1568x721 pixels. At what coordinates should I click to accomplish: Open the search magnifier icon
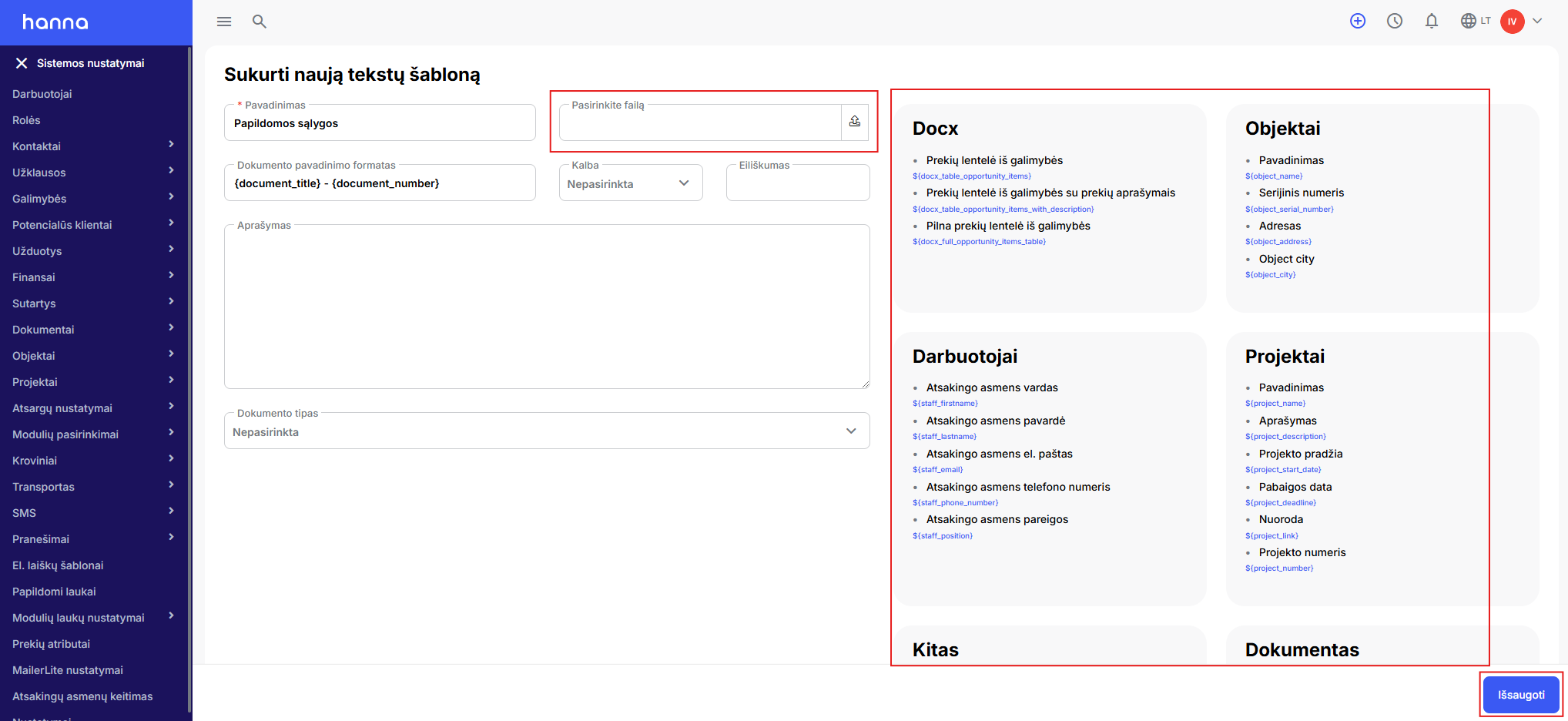[x=260, y=22]
